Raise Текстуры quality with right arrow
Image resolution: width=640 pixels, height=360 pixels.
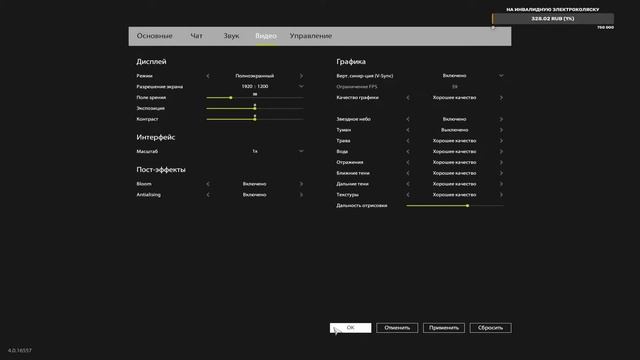coord(501,195)
